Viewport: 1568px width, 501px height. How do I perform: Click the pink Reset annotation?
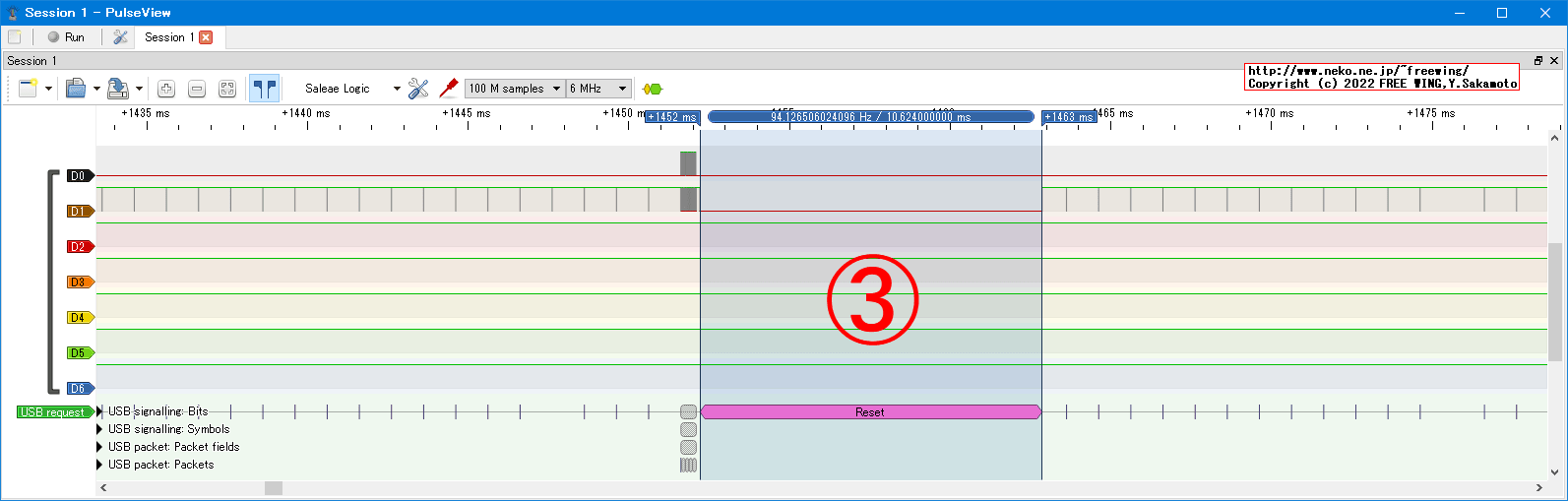point(870,412)
